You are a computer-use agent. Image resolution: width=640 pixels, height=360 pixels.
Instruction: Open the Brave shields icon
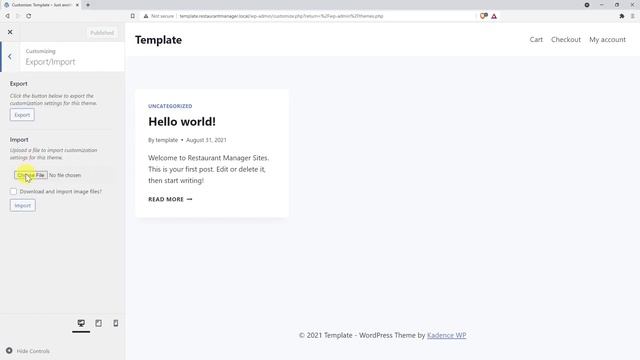click(484, 16)
